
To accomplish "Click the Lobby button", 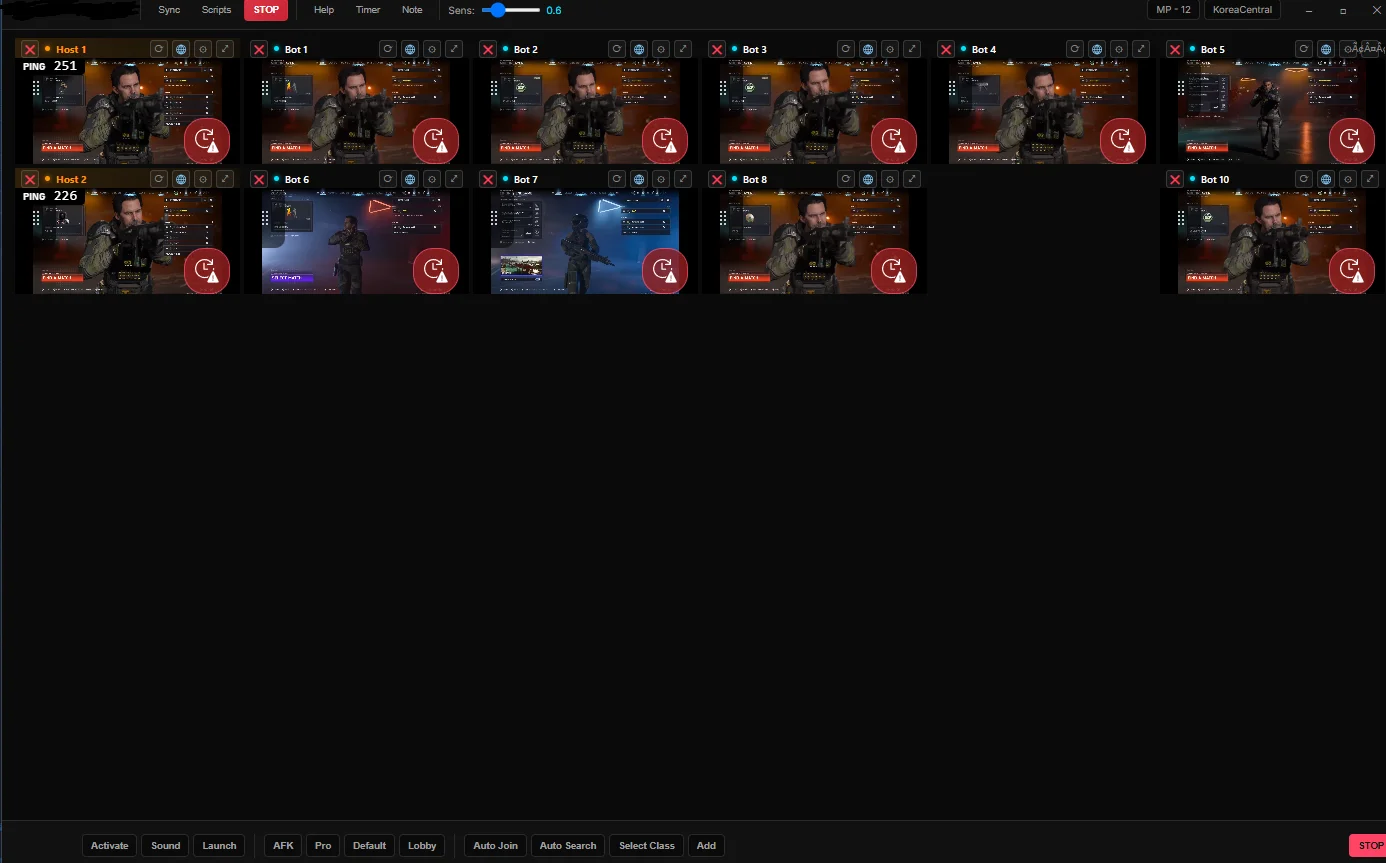I will click(422, 845).
